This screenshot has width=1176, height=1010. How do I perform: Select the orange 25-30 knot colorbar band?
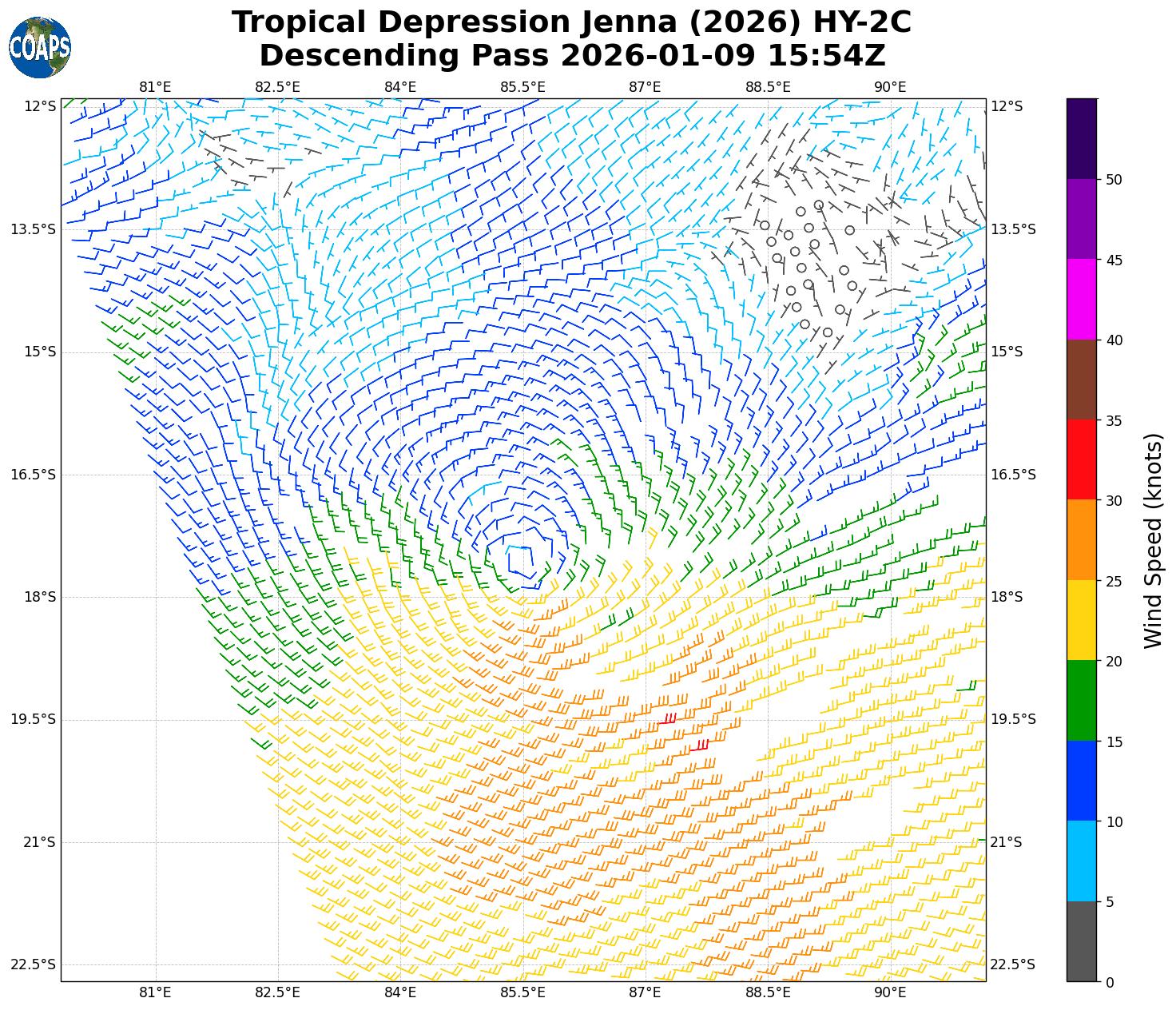click(1082, 539)
